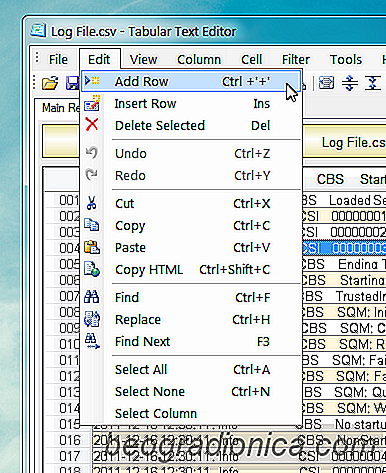Click the Replace icon in Edit menu
Image resolution: width=386 pixels, height=473 pixels.
click(92, 319)
